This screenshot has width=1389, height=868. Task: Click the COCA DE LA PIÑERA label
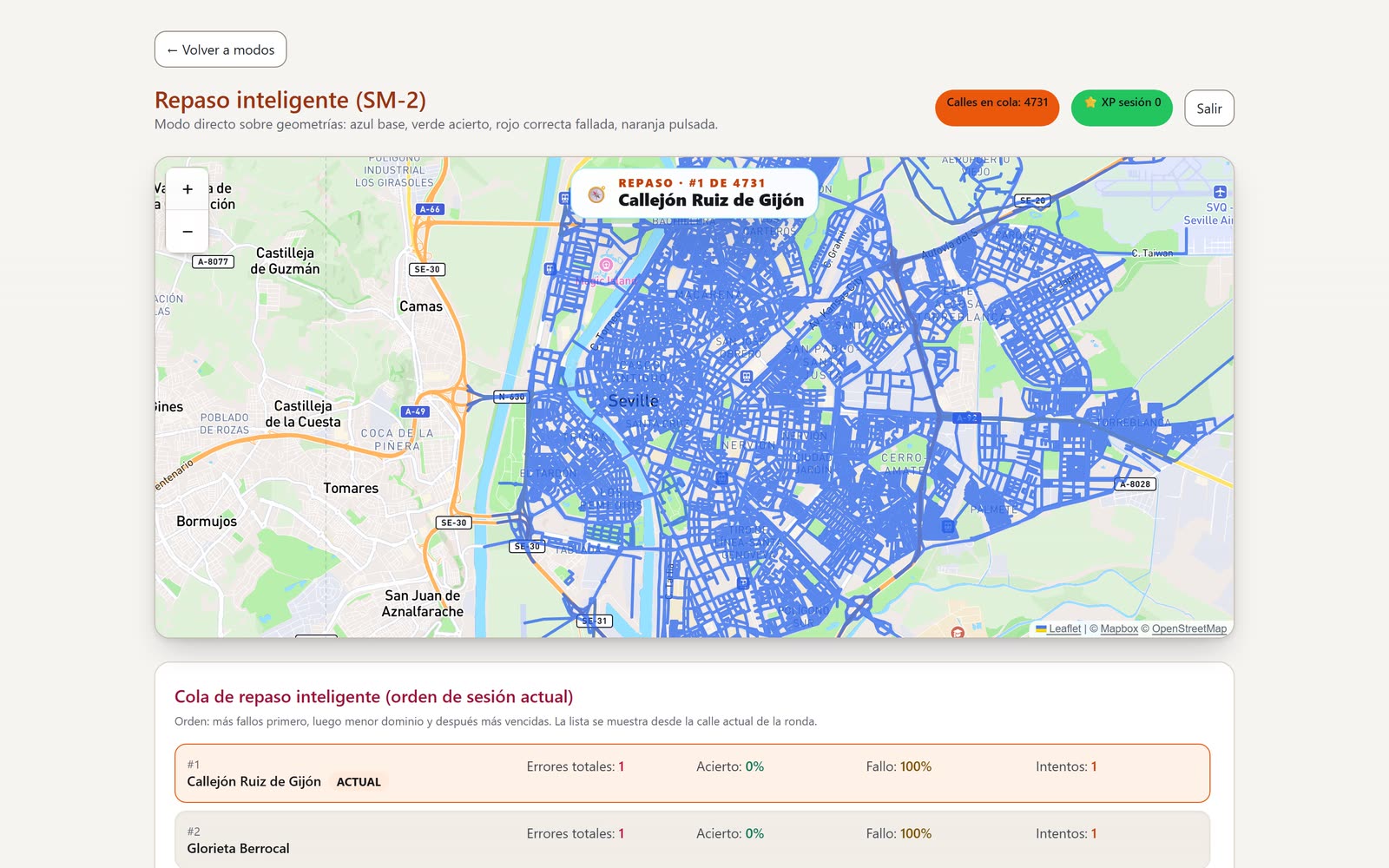(397, 439)
